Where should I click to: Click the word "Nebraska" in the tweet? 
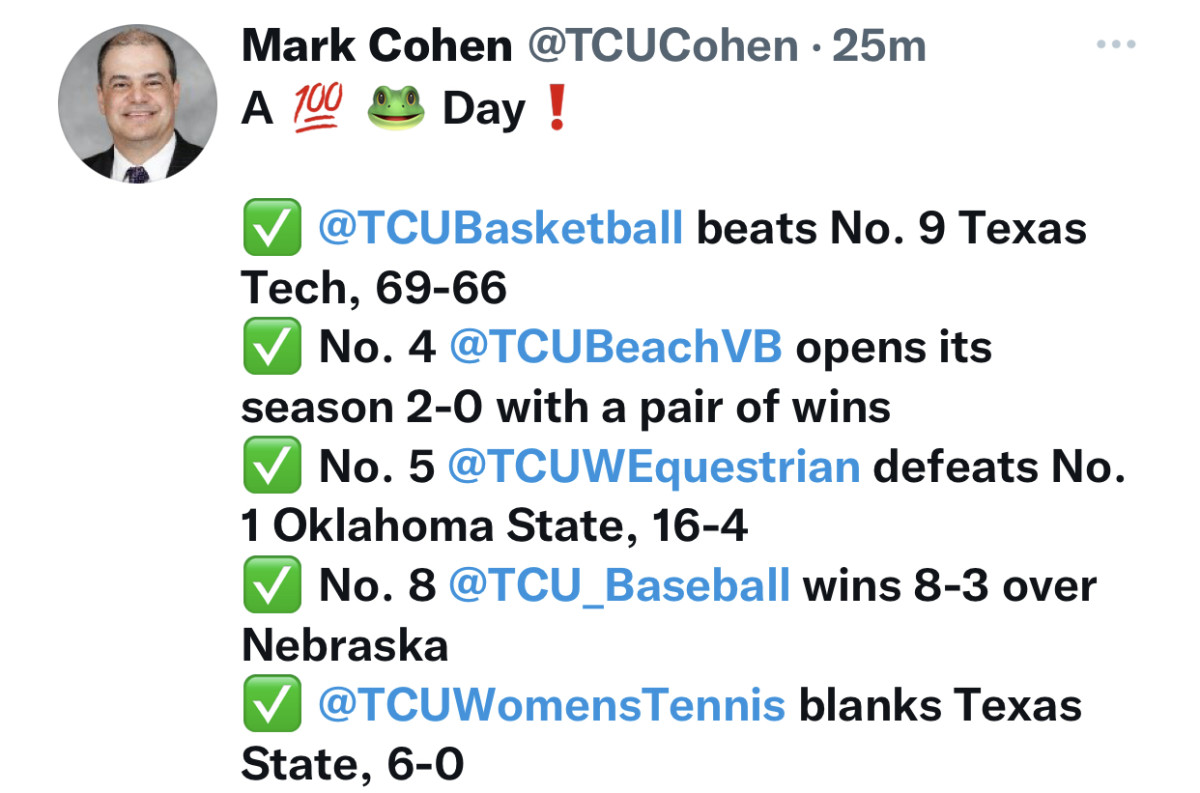click(345, 646)
